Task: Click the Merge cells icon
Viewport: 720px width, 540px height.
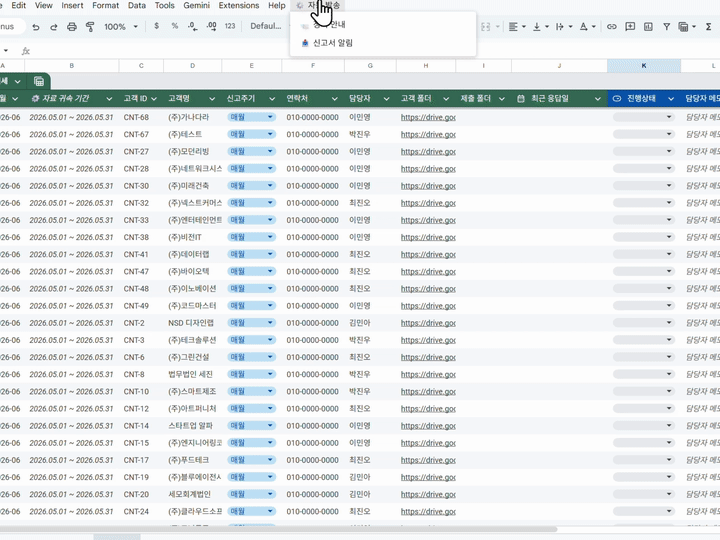Action: (485, 27)
